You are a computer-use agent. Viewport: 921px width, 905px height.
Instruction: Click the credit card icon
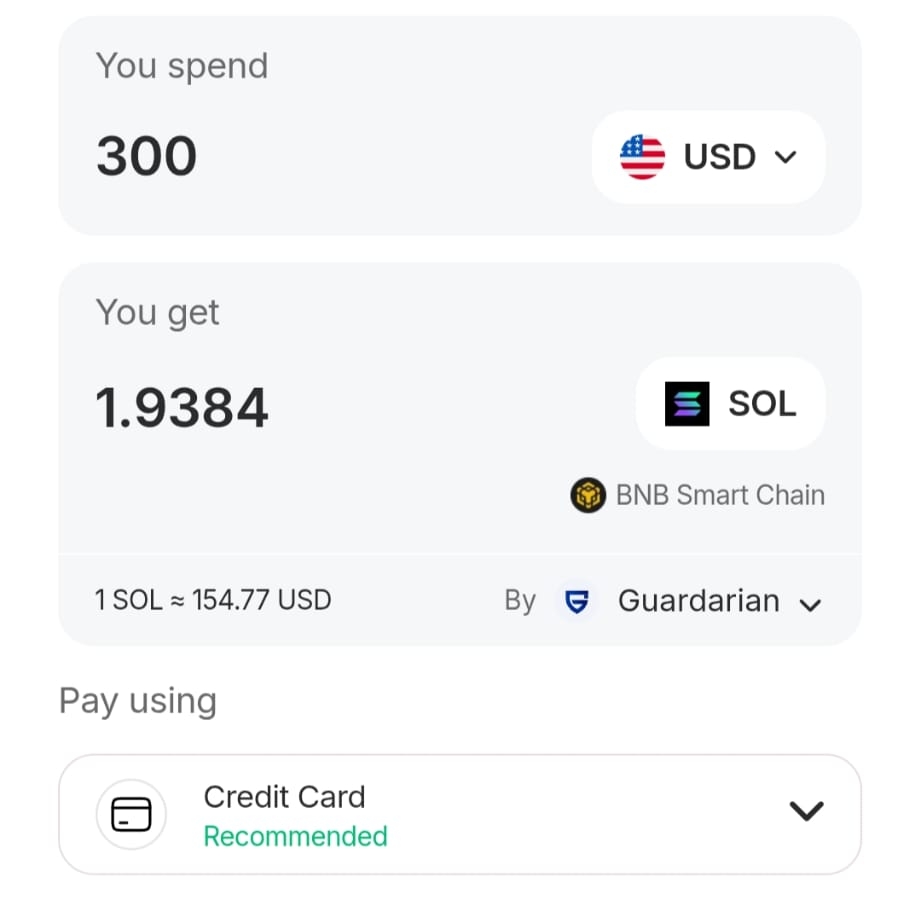click(x=131, y=814)
